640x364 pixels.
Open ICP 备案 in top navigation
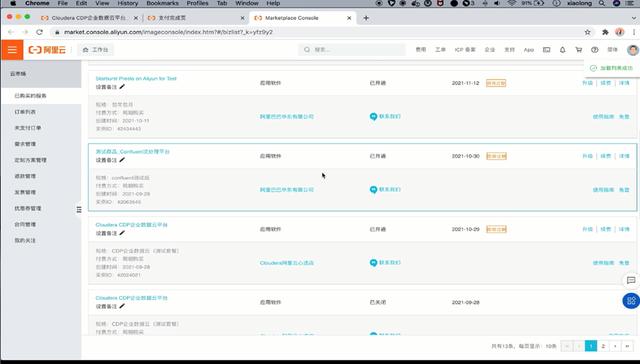click(465, 50)
